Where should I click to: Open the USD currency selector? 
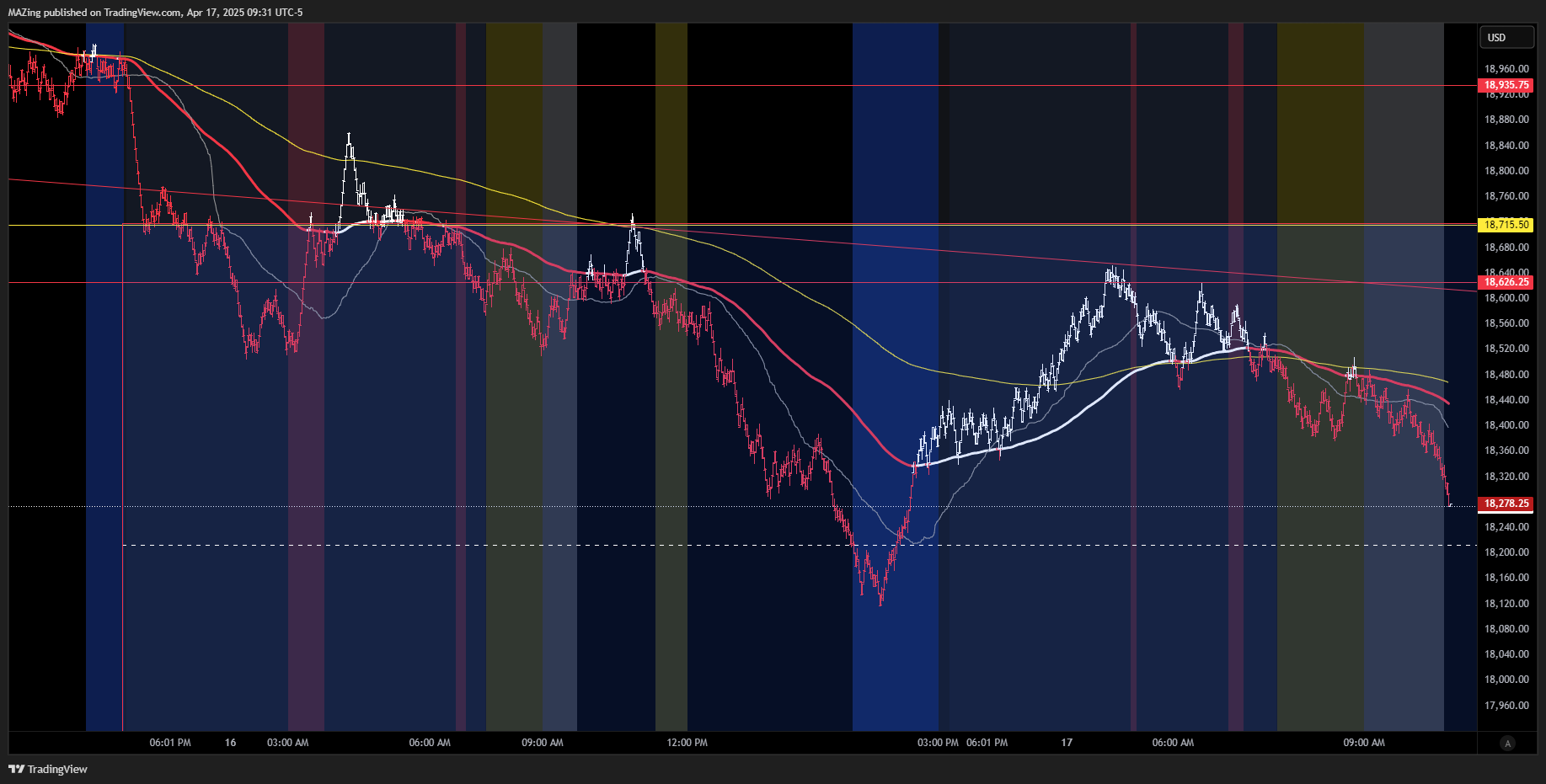coord(1506,37)
